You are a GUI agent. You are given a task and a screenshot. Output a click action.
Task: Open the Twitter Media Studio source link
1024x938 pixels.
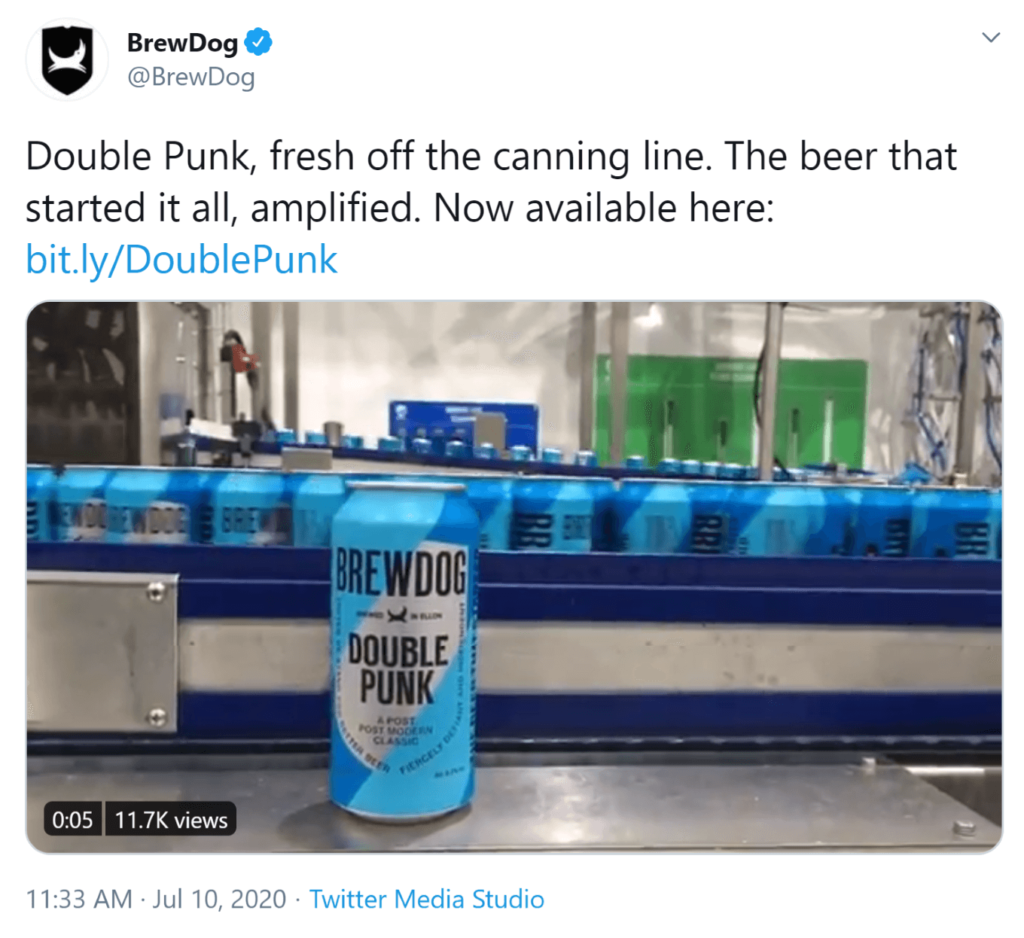(426, 899)
